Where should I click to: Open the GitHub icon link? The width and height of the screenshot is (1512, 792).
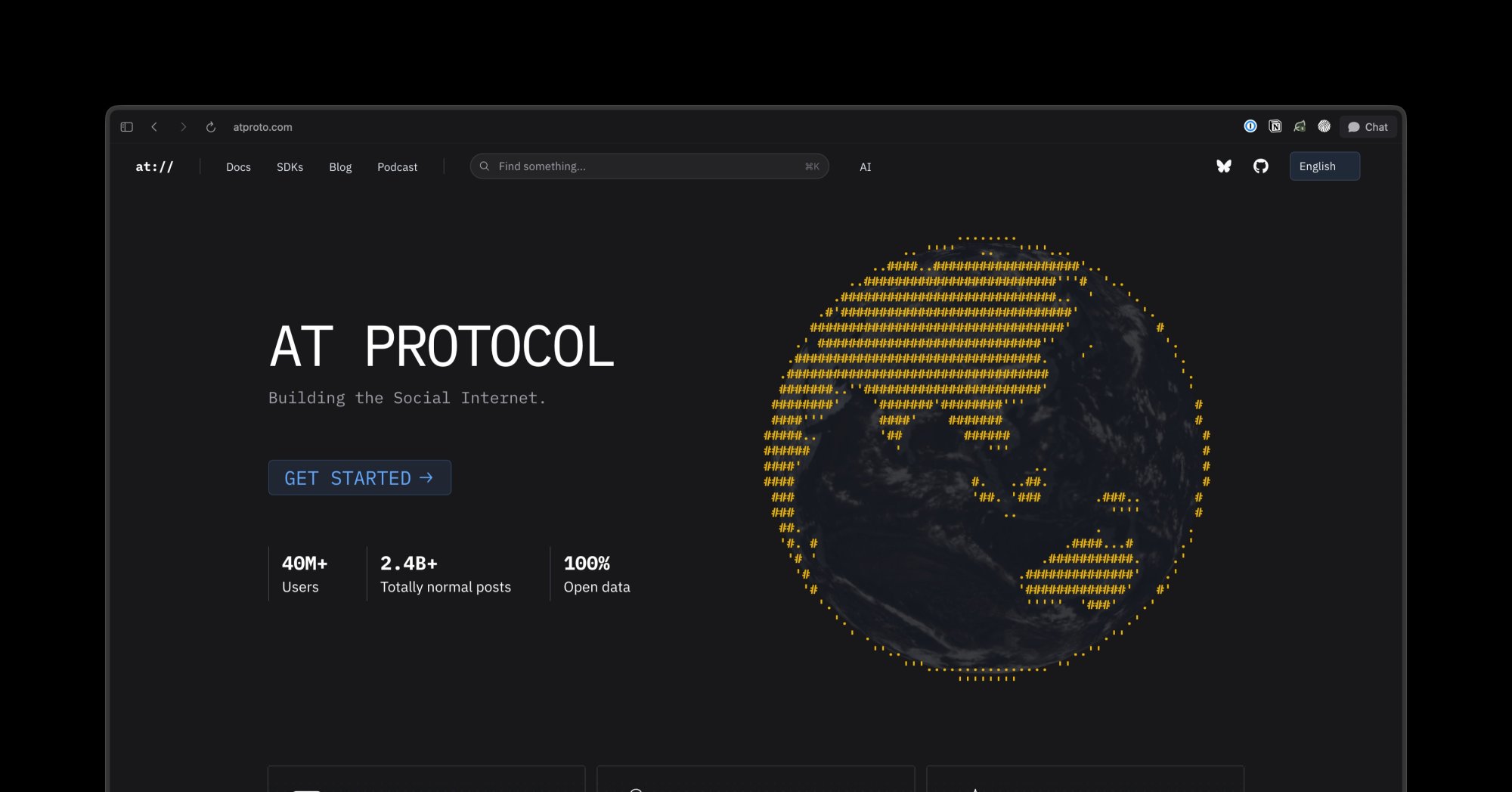(1261, 166)
